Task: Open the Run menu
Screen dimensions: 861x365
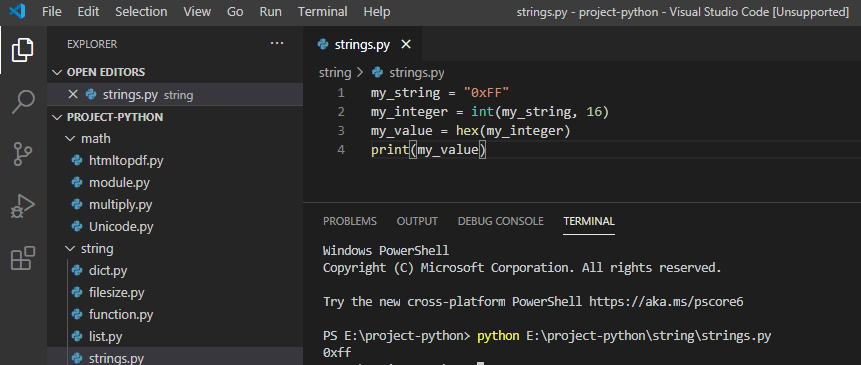Action: [271, 12]
